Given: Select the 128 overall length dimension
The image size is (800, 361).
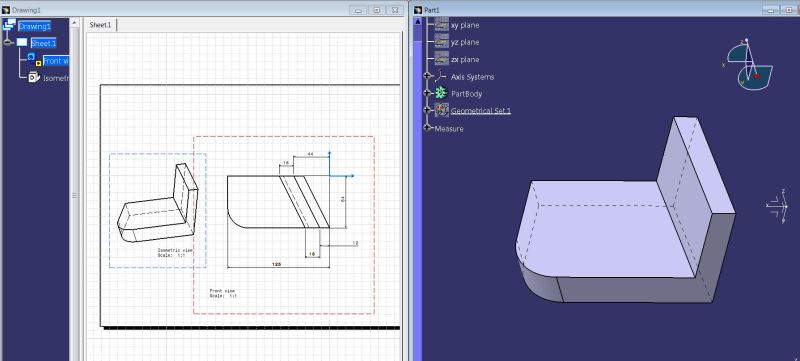Looking at the screenshot, I should 277,264.
